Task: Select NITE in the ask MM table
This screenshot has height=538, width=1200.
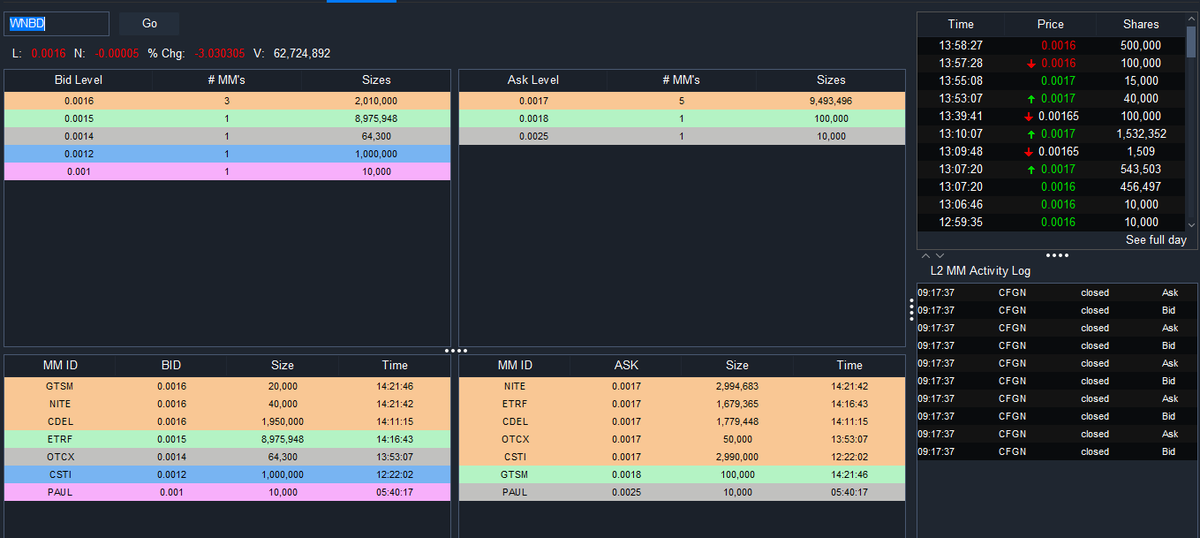Action: tap(682, 386)
